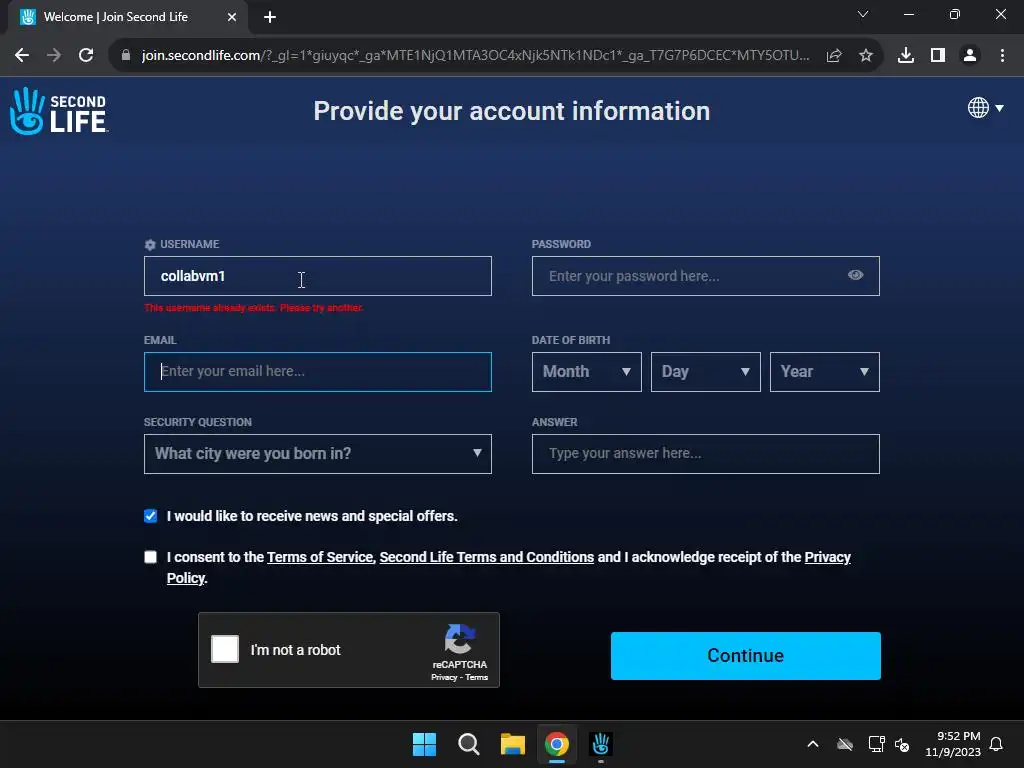This screenshot has width=1024, height=768.
Task: Click the OneDrive cloud tray icon
Action: coord(844,744)
